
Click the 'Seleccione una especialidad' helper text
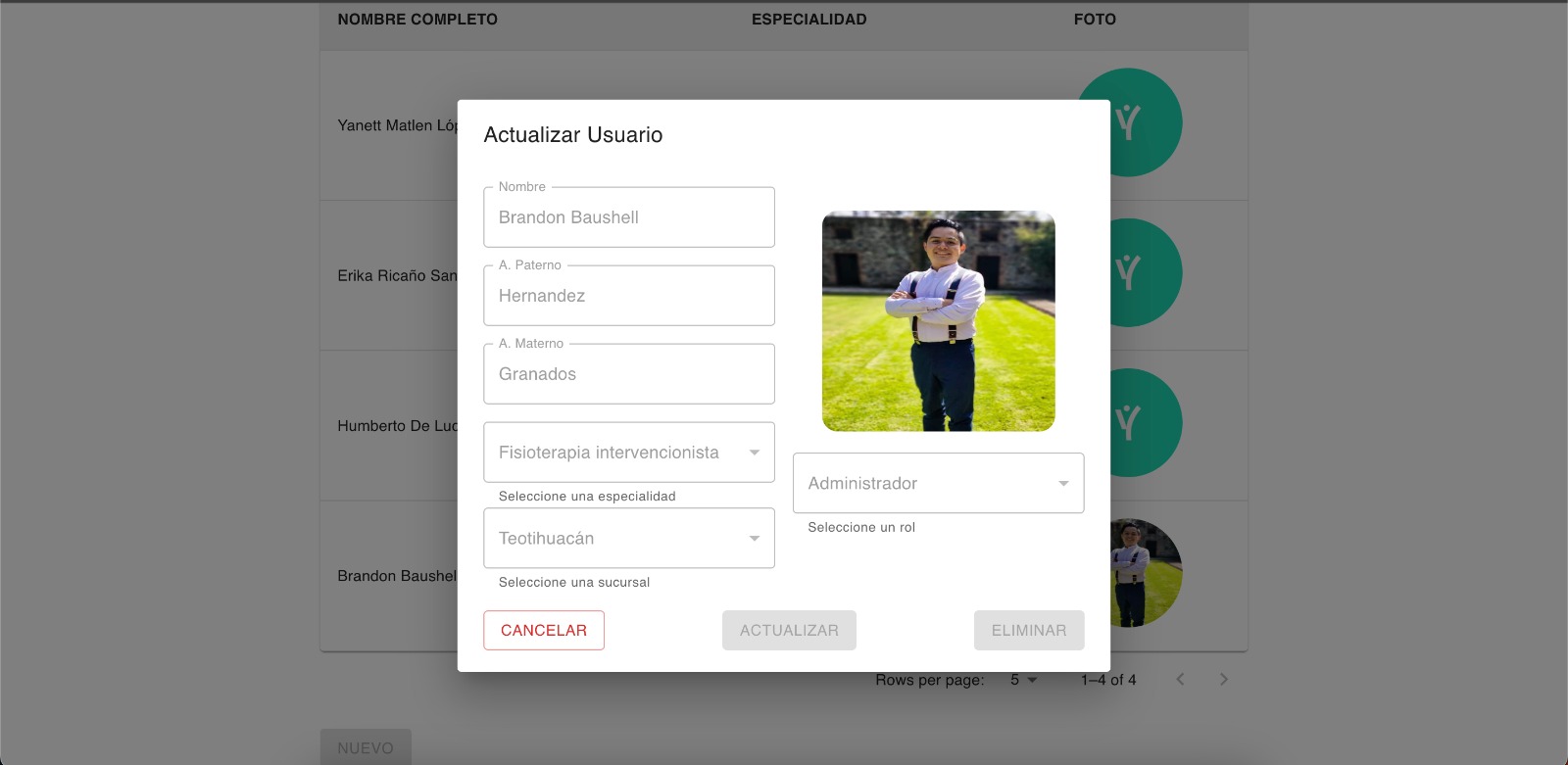[587, 496]
